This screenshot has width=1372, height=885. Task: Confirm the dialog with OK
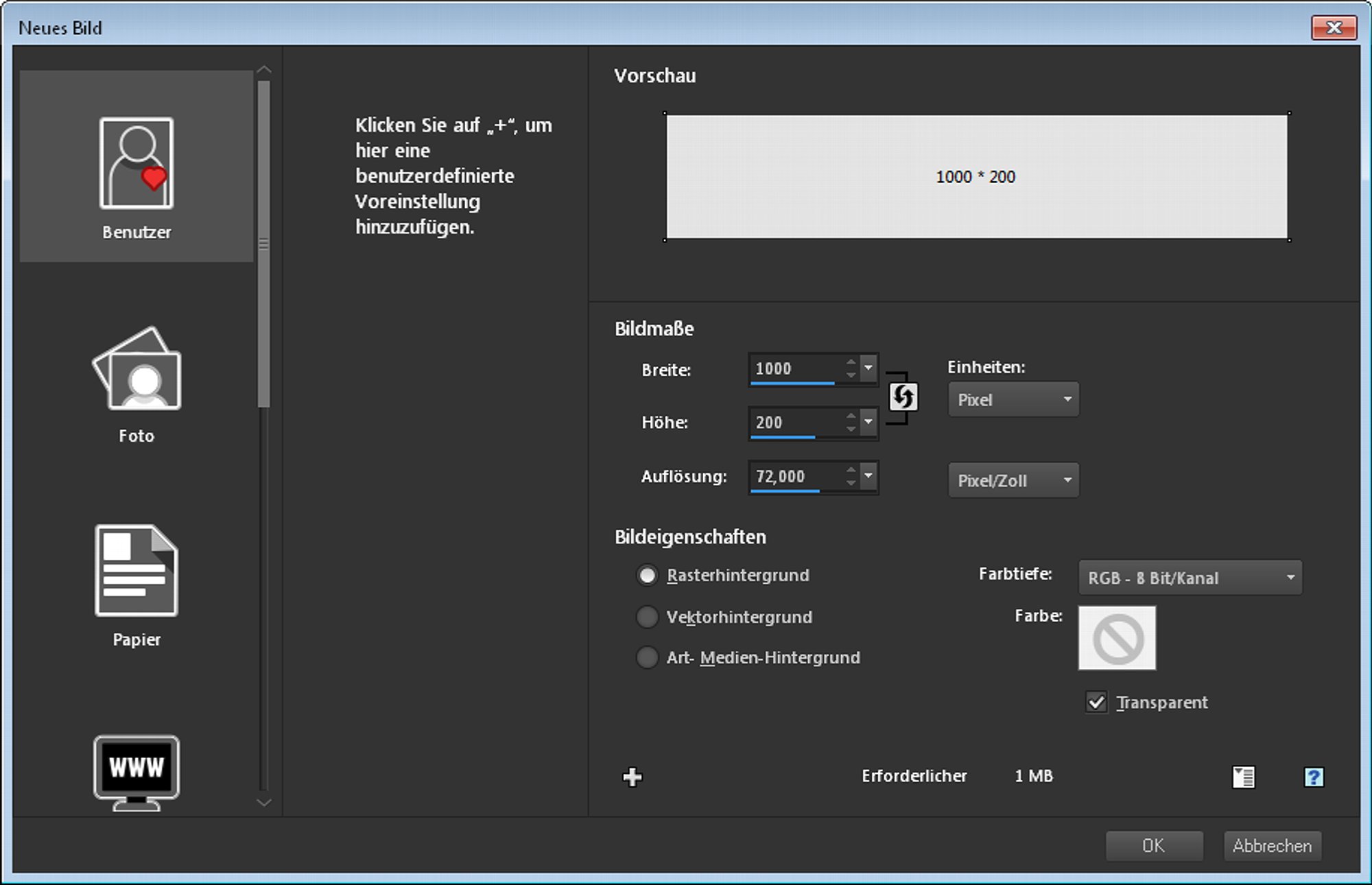1154,845
